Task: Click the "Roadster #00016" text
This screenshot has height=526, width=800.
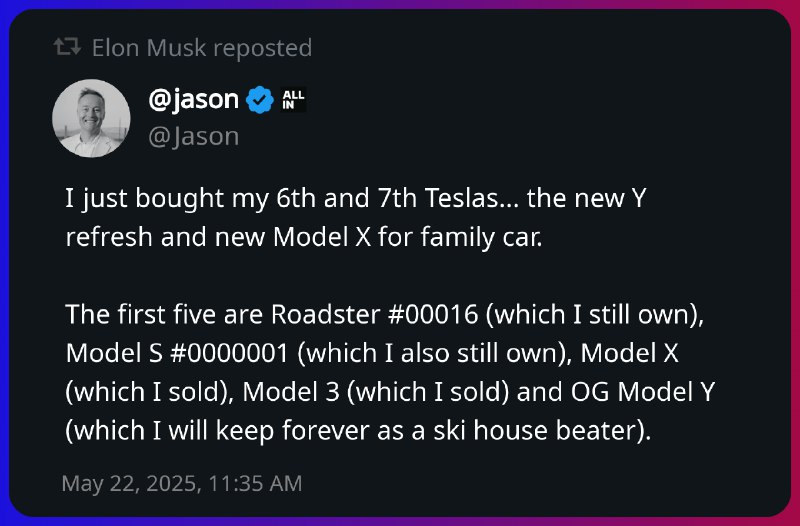Action: pyautogui.click(x=374, y=315)
